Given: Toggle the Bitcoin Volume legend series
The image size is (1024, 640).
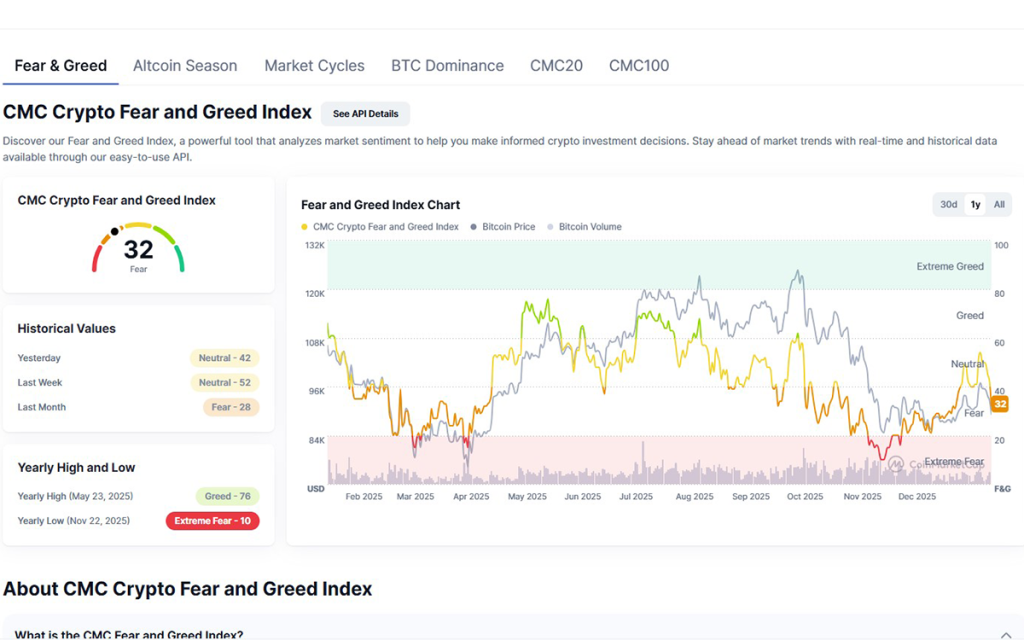Looking at the screenshot, I should click(x=584, y=227).
